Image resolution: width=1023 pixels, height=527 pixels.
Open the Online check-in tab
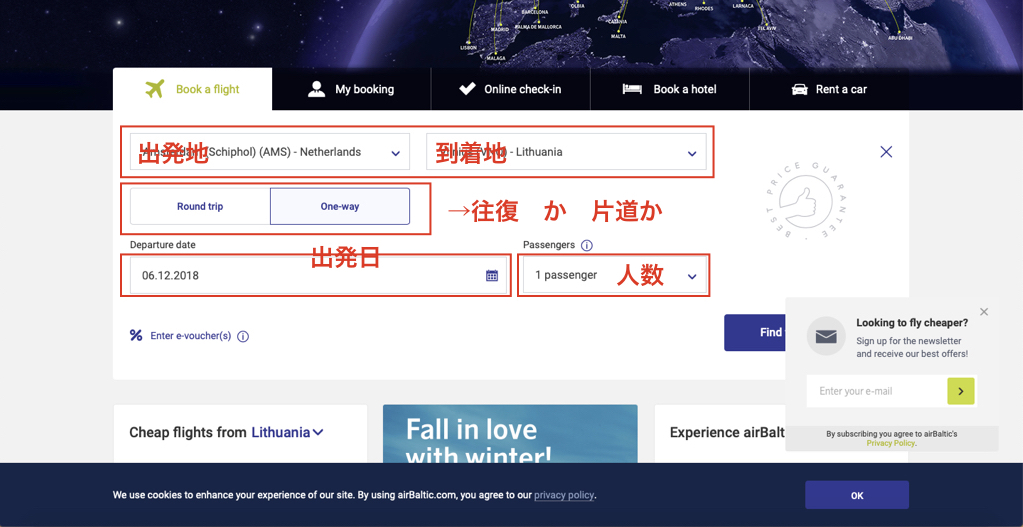coord(510,89)
